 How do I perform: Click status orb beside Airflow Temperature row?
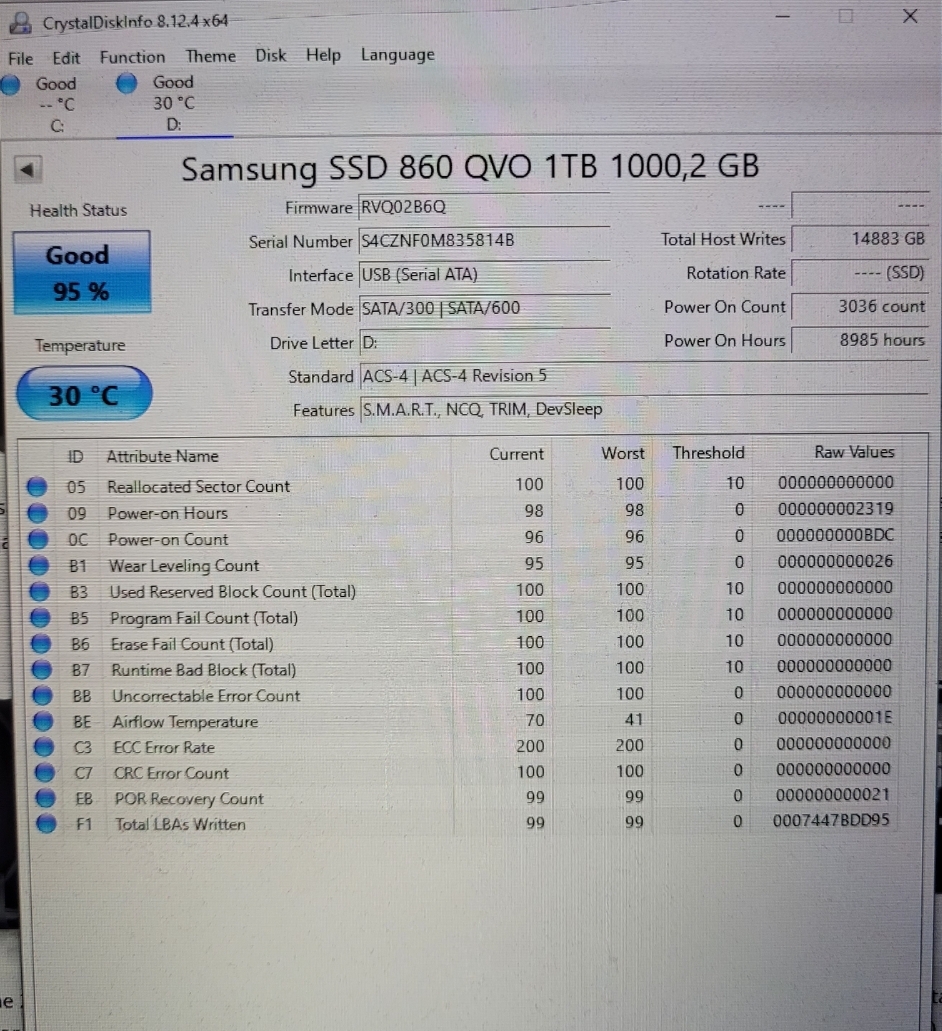tap(42, 722)
